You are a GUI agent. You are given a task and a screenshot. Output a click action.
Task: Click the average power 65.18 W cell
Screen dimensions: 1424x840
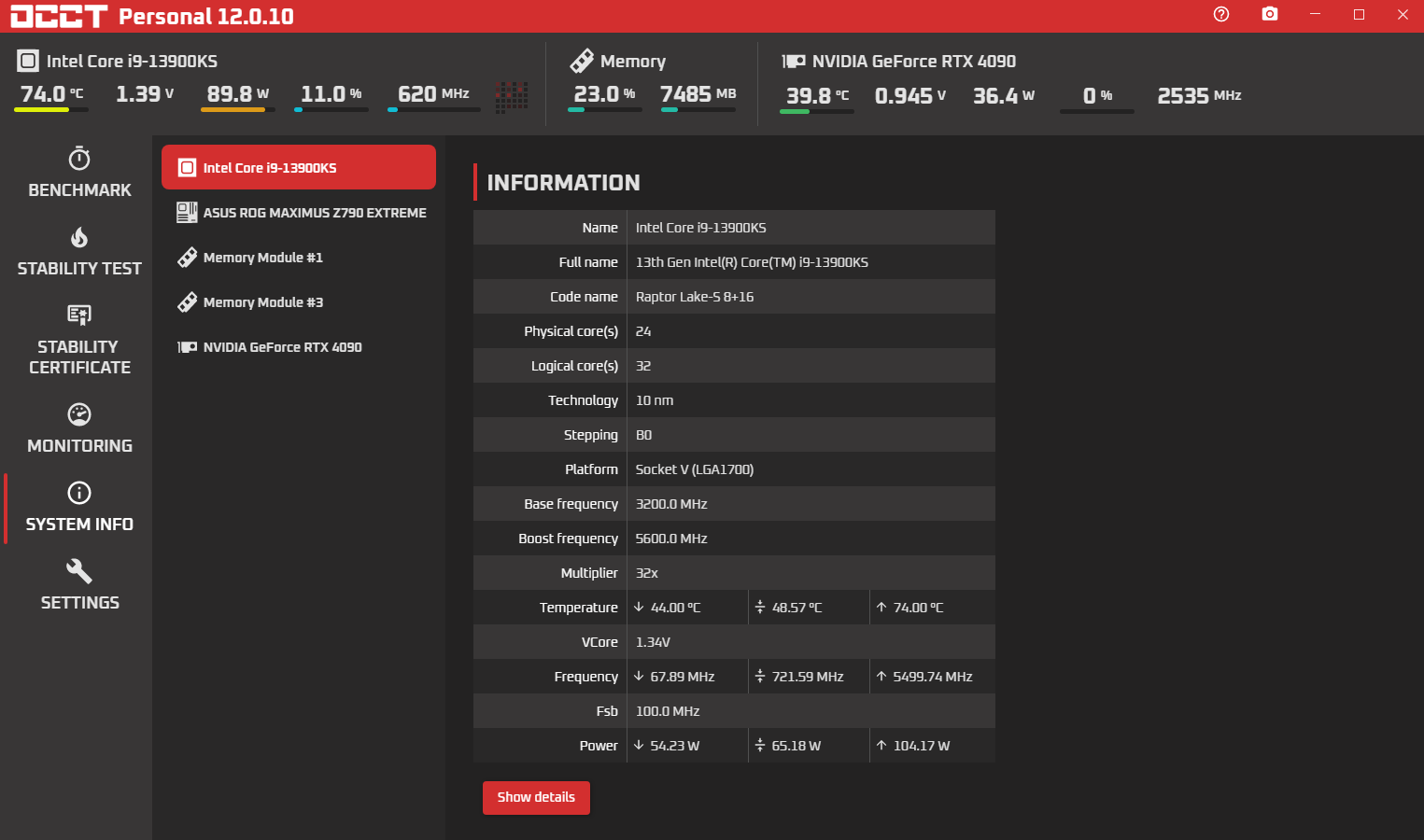coord(809,746)
